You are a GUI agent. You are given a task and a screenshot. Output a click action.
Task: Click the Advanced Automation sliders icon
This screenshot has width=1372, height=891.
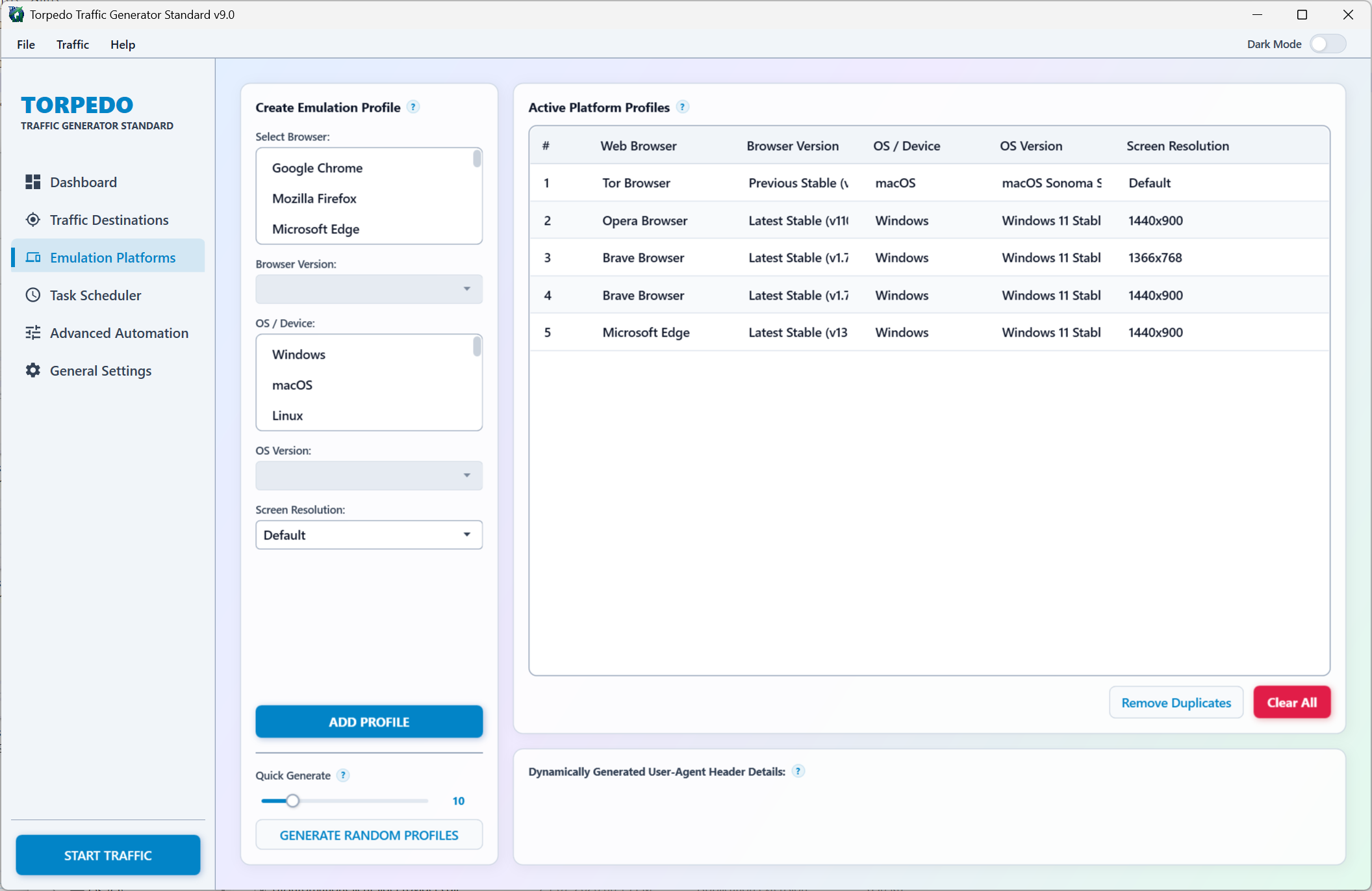click(32, 333)
